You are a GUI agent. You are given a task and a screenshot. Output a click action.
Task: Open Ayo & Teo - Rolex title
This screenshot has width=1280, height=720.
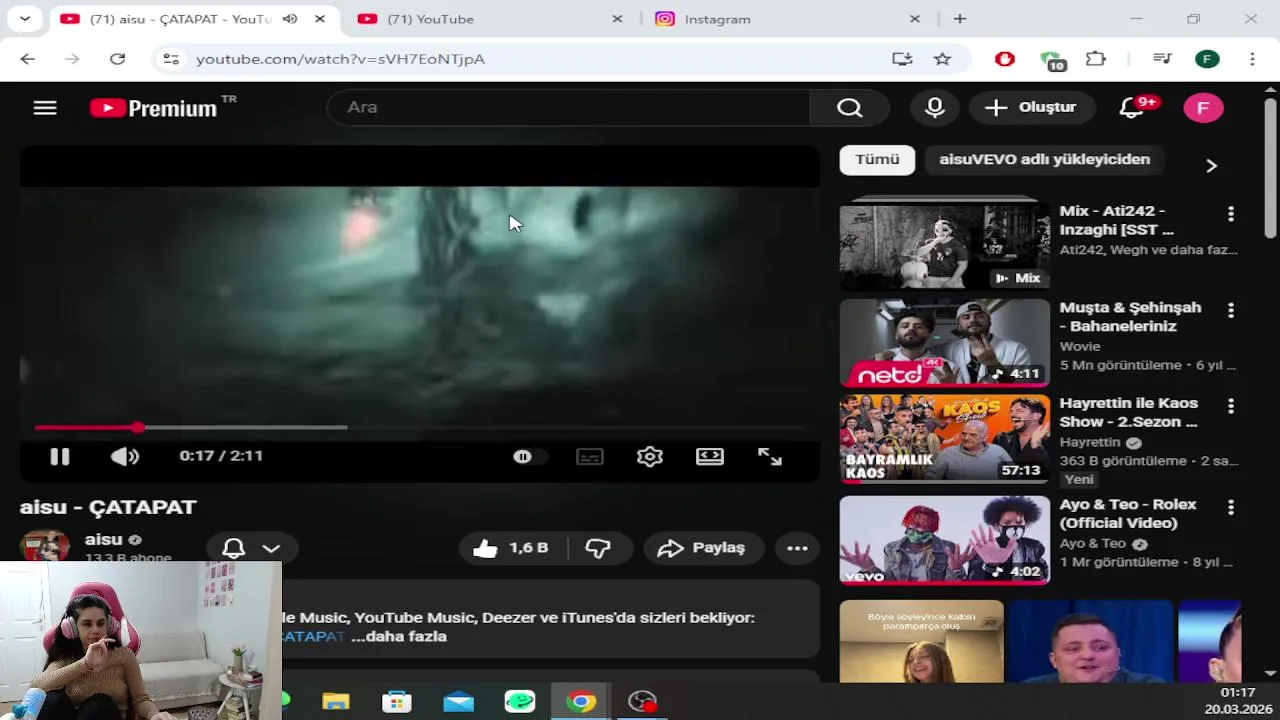[x=1128, y=514]
